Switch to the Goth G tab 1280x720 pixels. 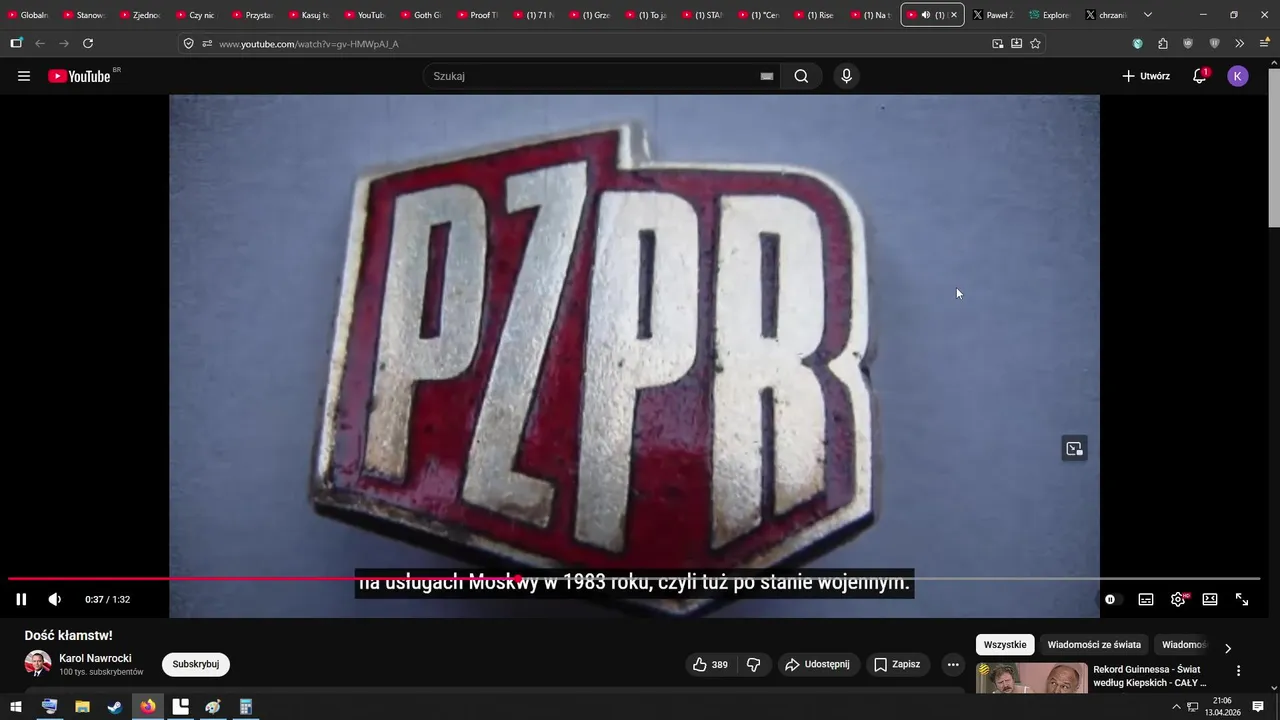(421, 15)
